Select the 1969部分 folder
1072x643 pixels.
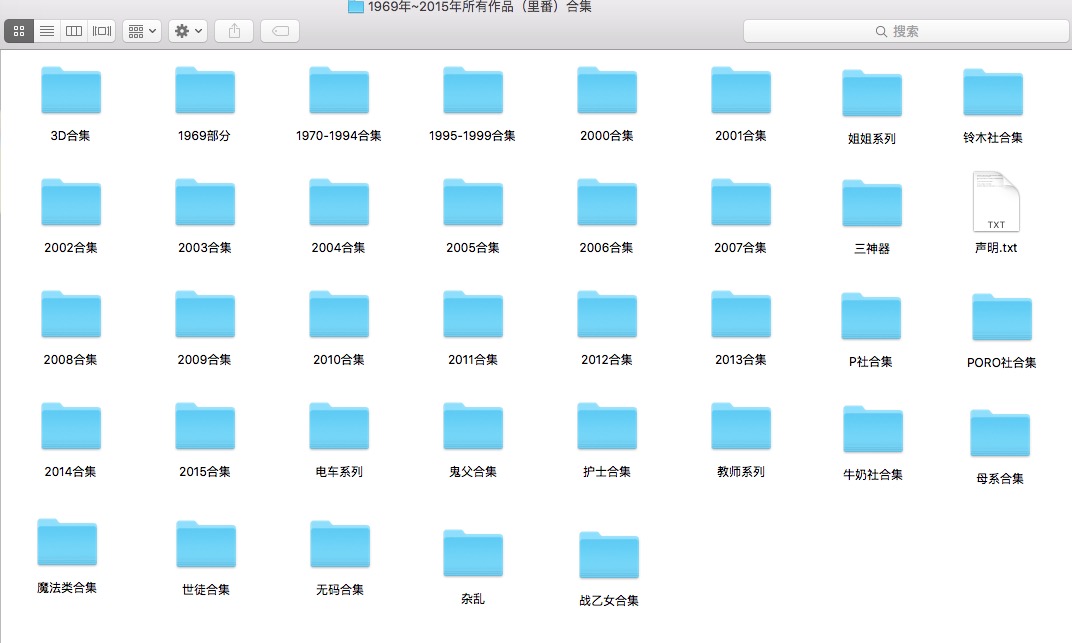[205, 91]
